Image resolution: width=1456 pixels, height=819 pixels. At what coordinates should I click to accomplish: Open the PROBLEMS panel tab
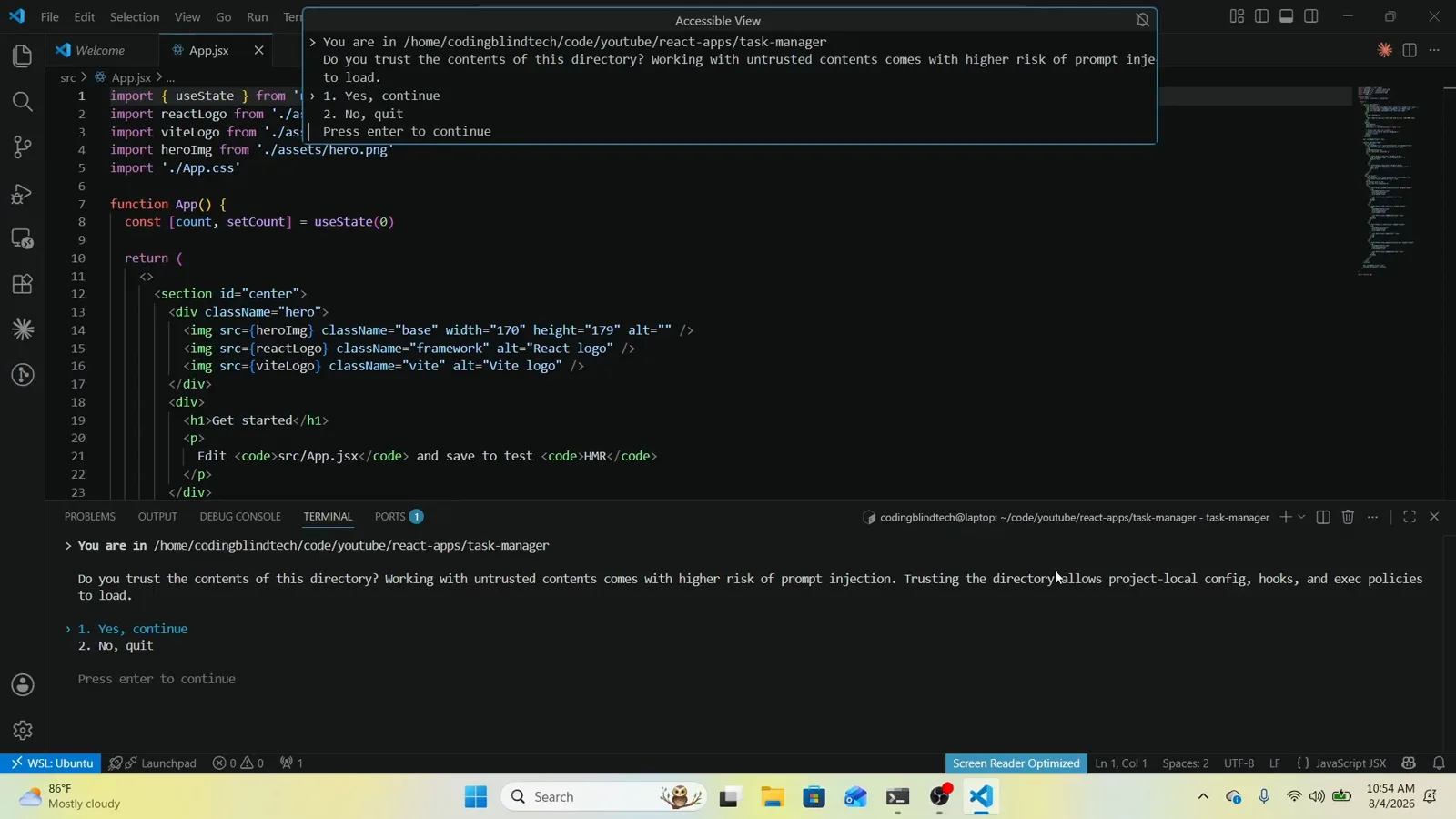pos(90,517)
